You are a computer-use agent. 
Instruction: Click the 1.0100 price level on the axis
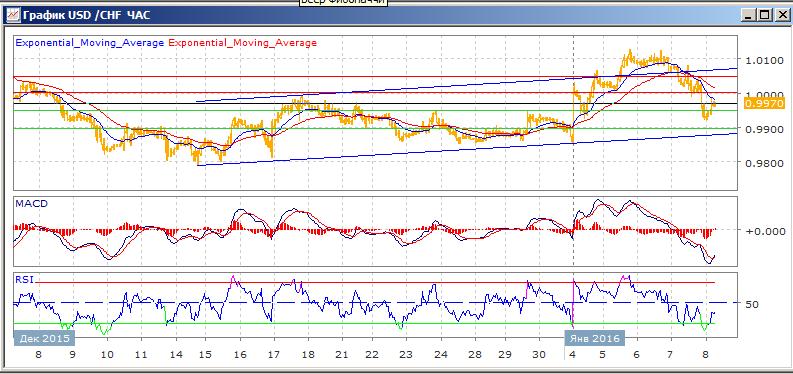click(762, 61)
